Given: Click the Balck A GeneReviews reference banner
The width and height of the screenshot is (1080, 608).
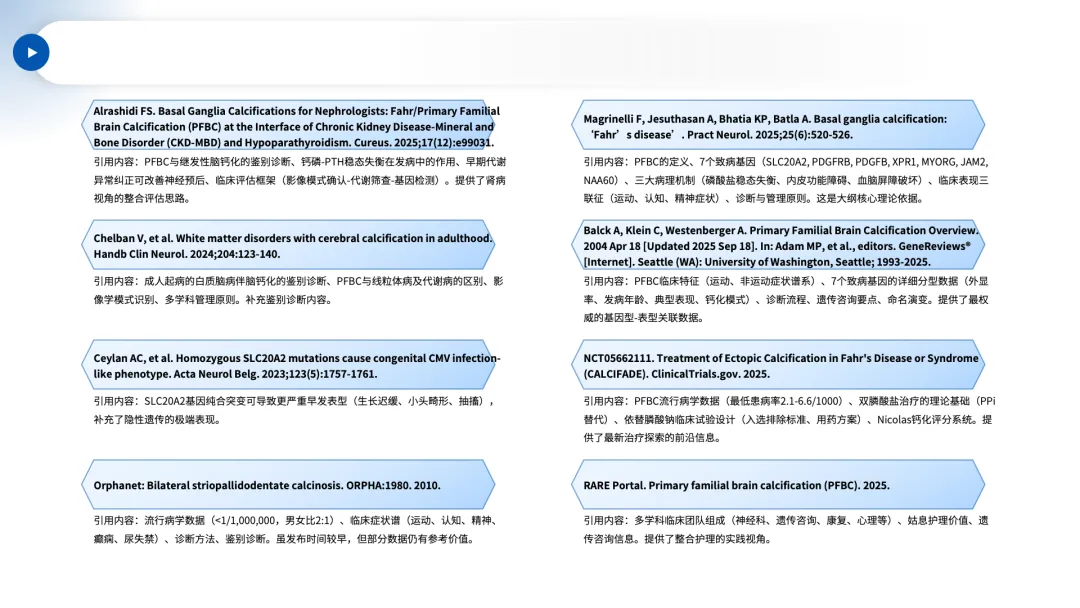Looking at the screenshot, I should click(778, 245).
